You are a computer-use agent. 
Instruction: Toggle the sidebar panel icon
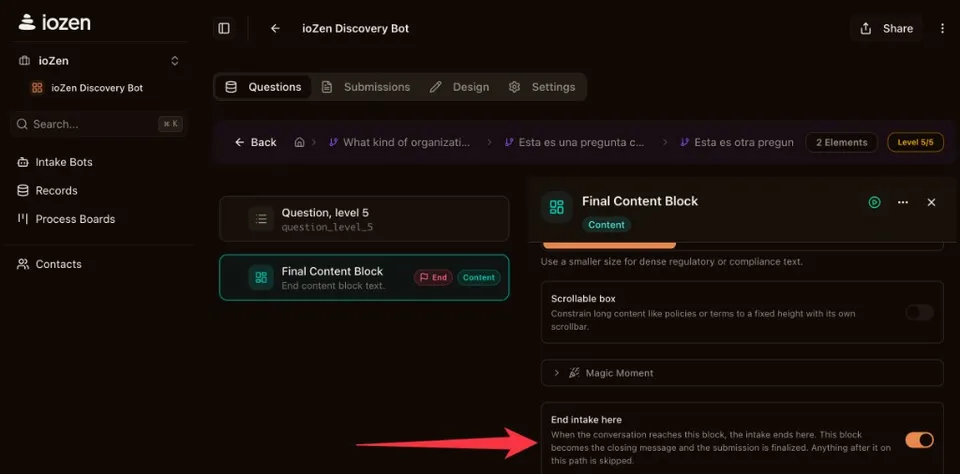(x=224, y=28)
